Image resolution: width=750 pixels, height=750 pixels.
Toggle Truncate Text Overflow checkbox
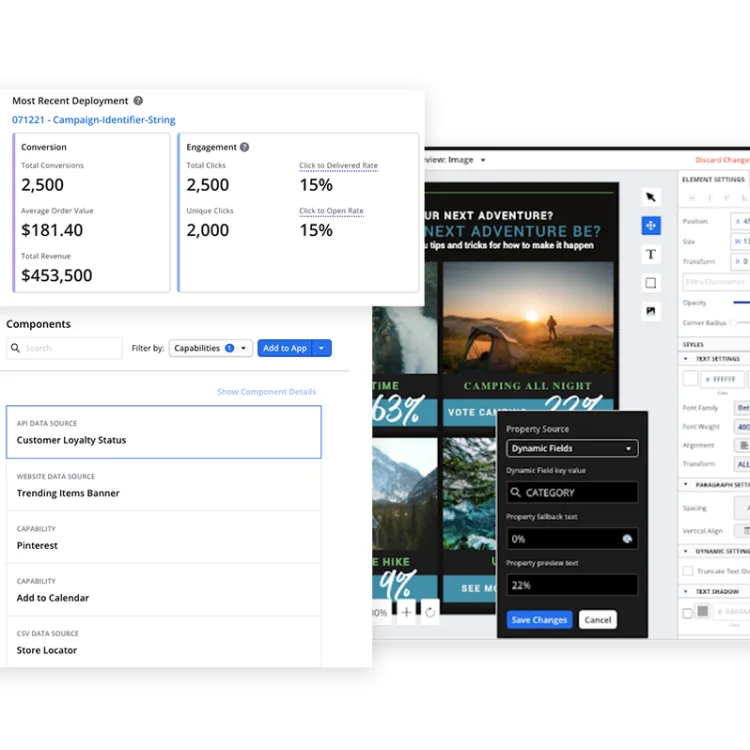688,571
